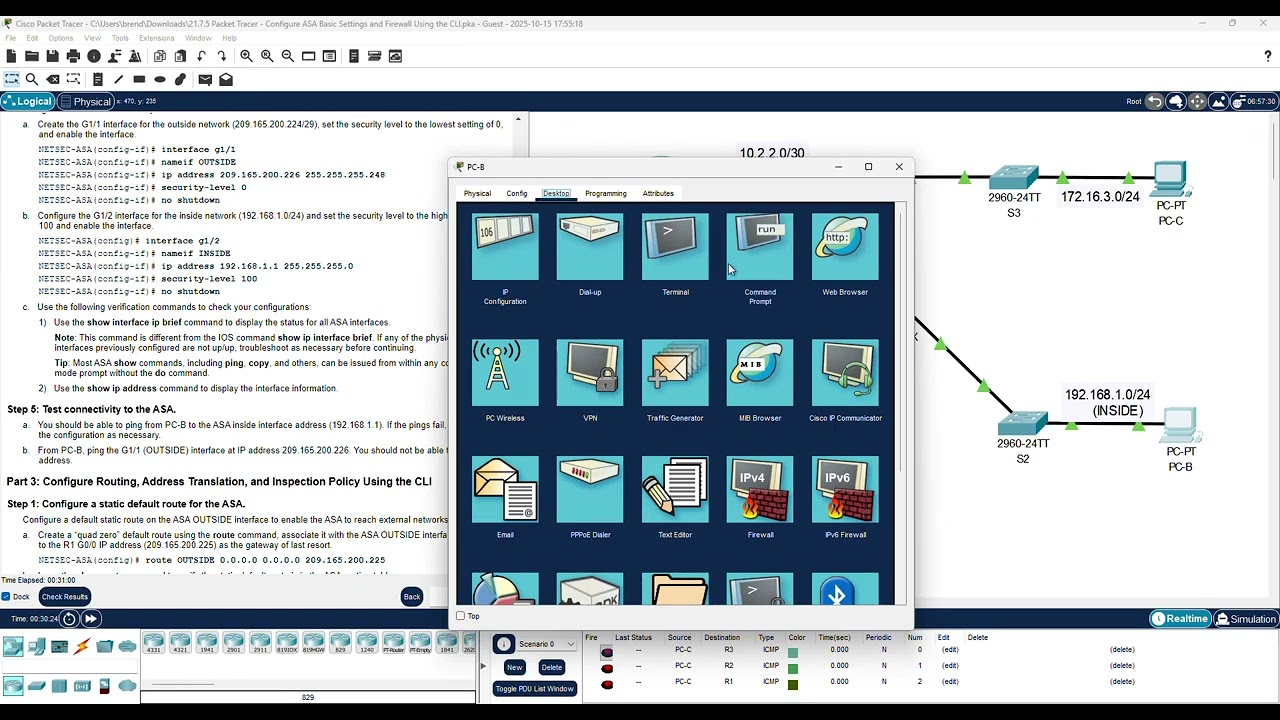Choose the 2911 router device

pyautogui.click(x=260, y=643)
